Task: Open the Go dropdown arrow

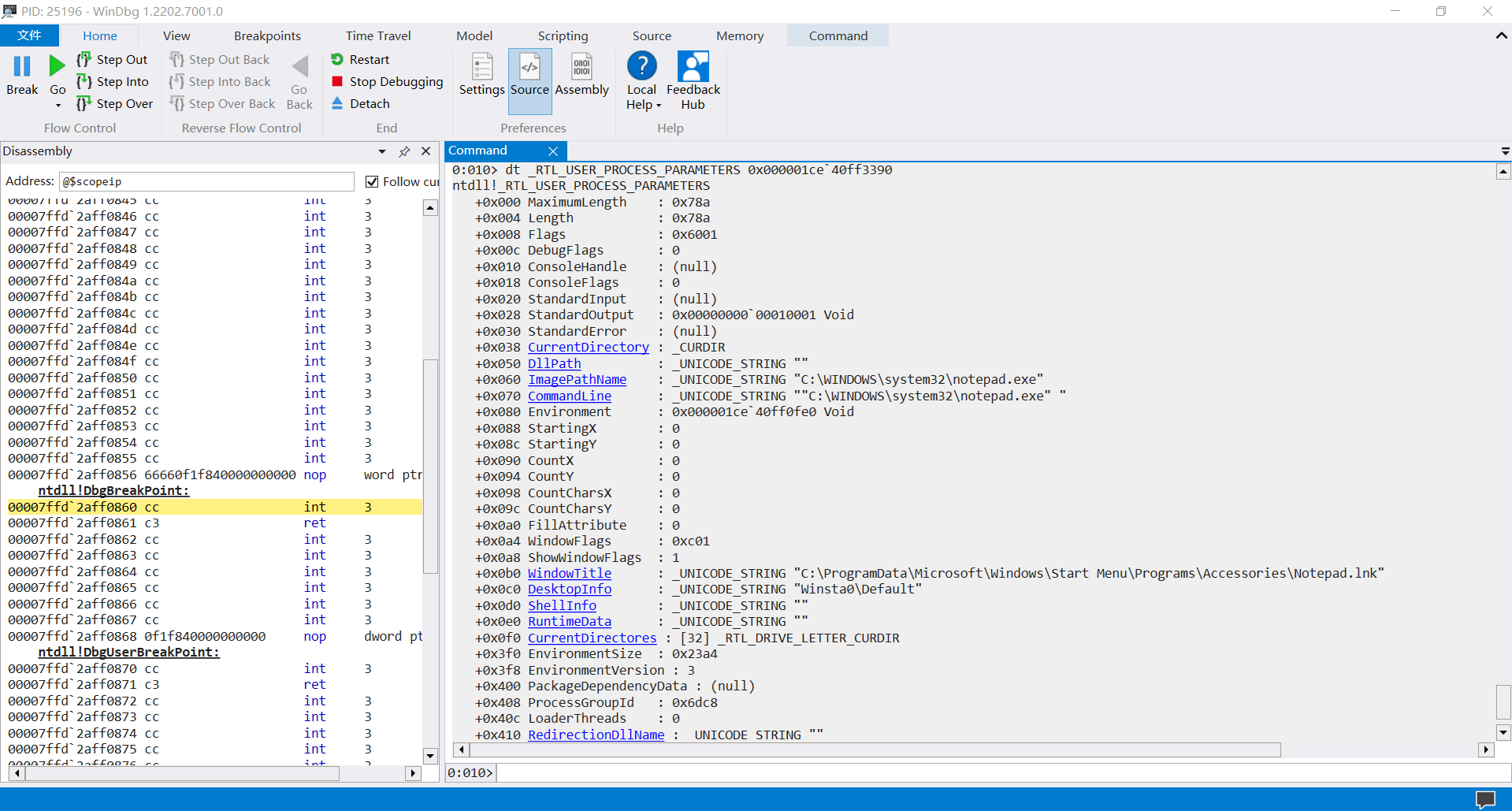Action: (x=58, y=105)
